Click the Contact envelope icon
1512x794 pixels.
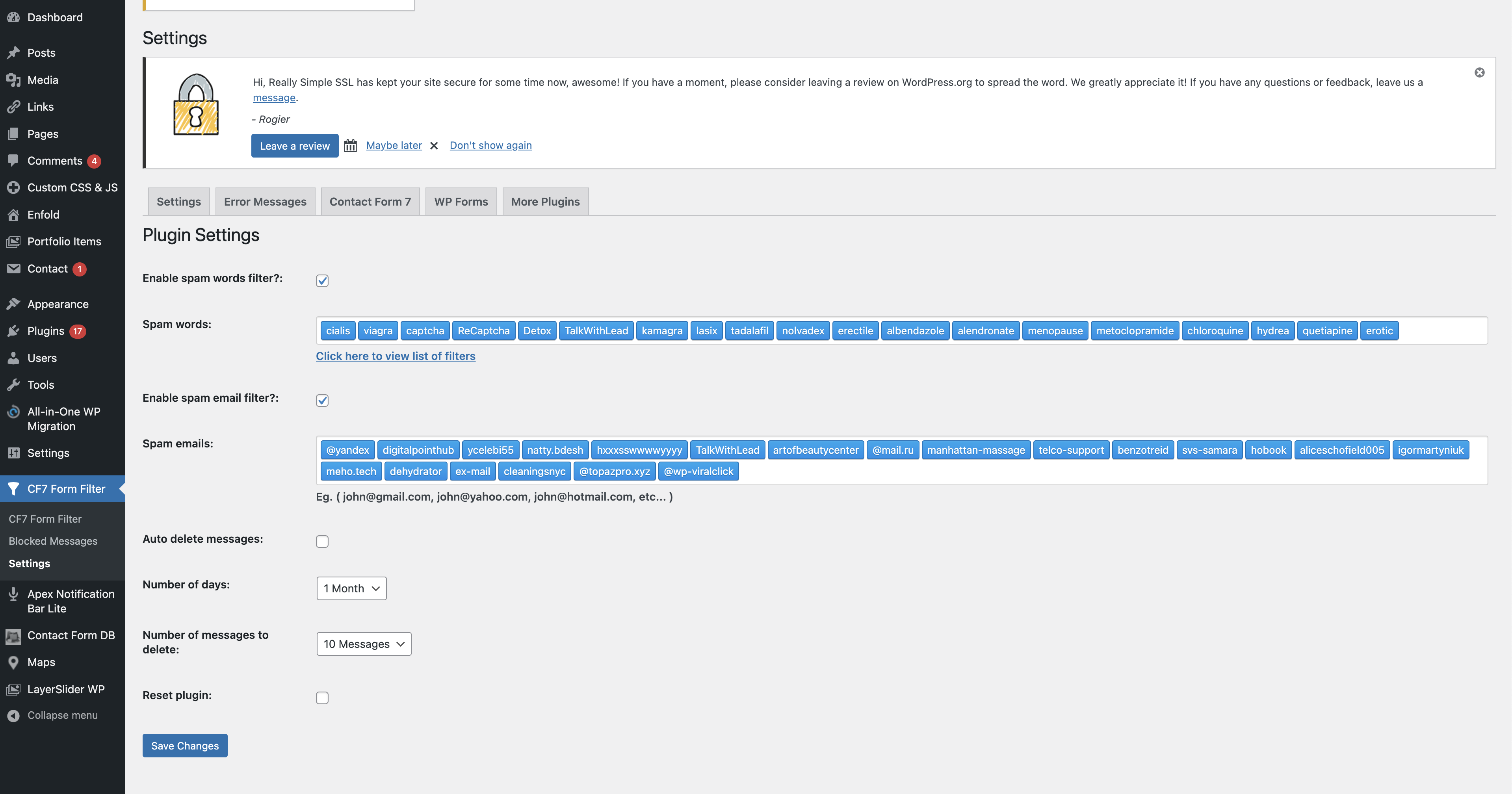[x=13, y=269]
